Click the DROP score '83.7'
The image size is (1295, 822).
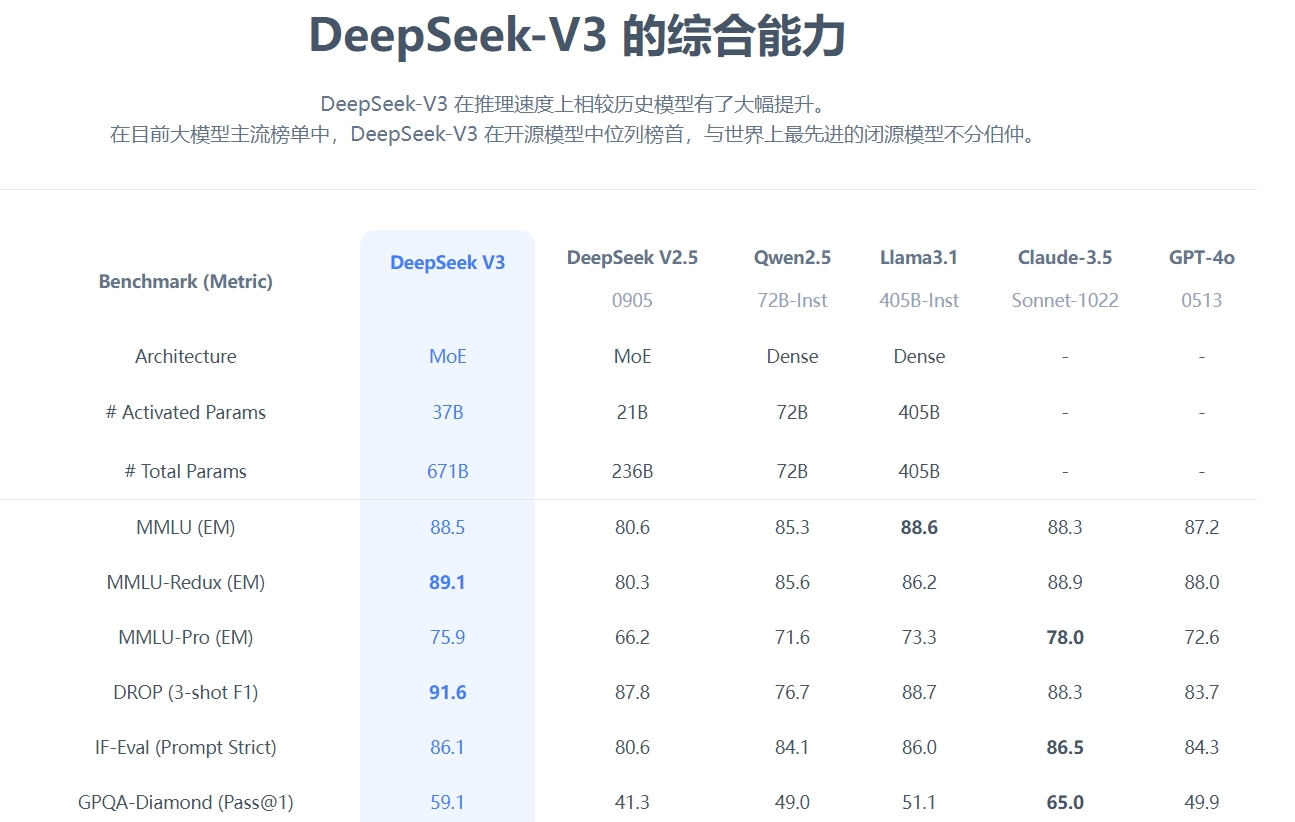pyautogui.click(x=1202, y=692)
